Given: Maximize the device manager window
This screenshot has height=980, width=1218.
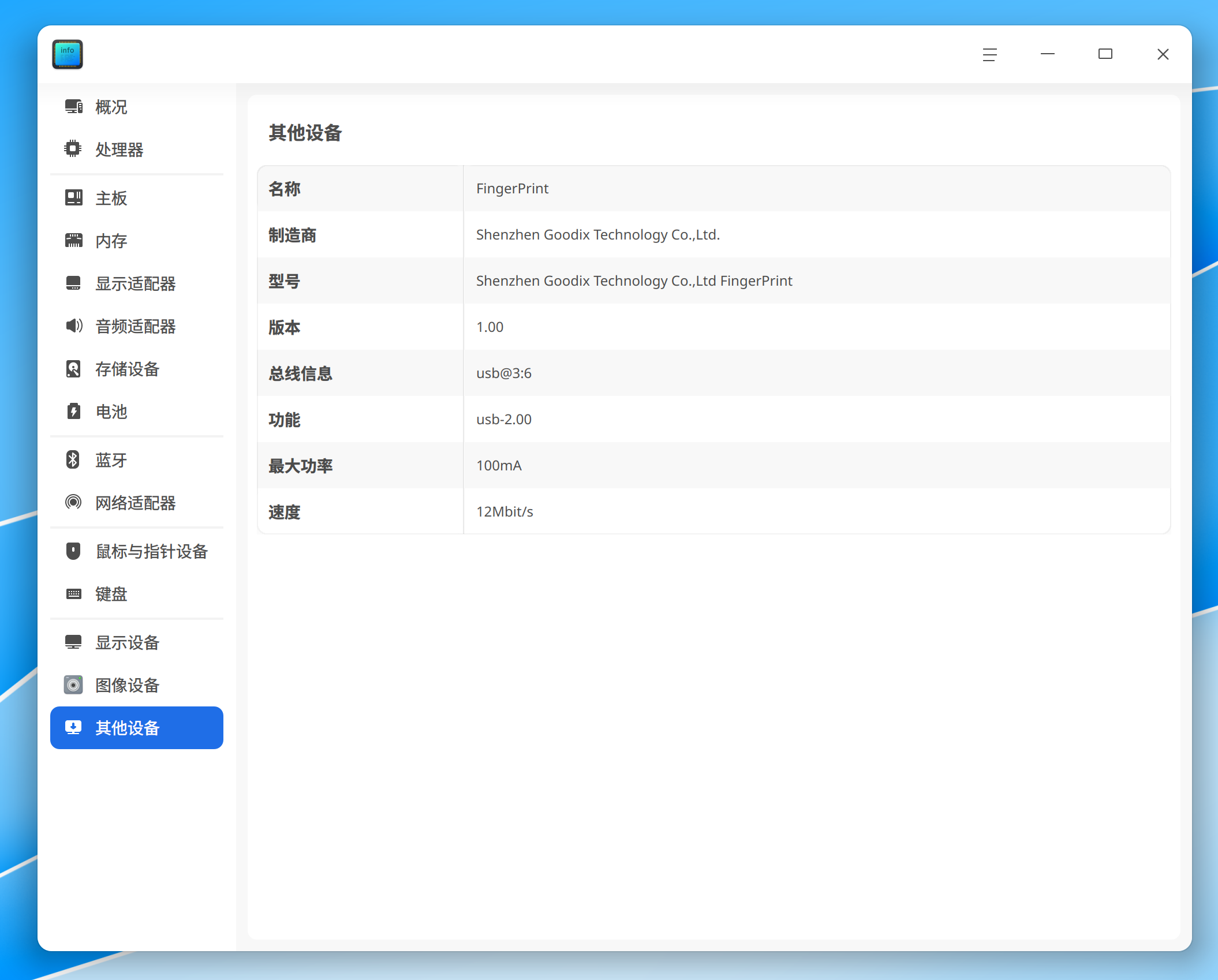Looking at the screenshot, I should click(x=1105, y=54).
